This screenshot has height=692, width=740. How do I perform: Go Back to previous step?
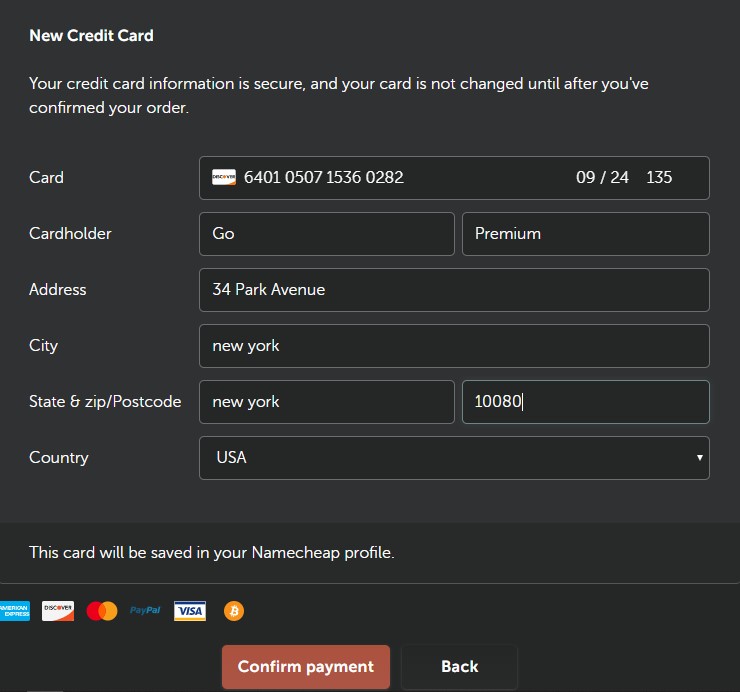pyautogui.click(x=459, y=667)
